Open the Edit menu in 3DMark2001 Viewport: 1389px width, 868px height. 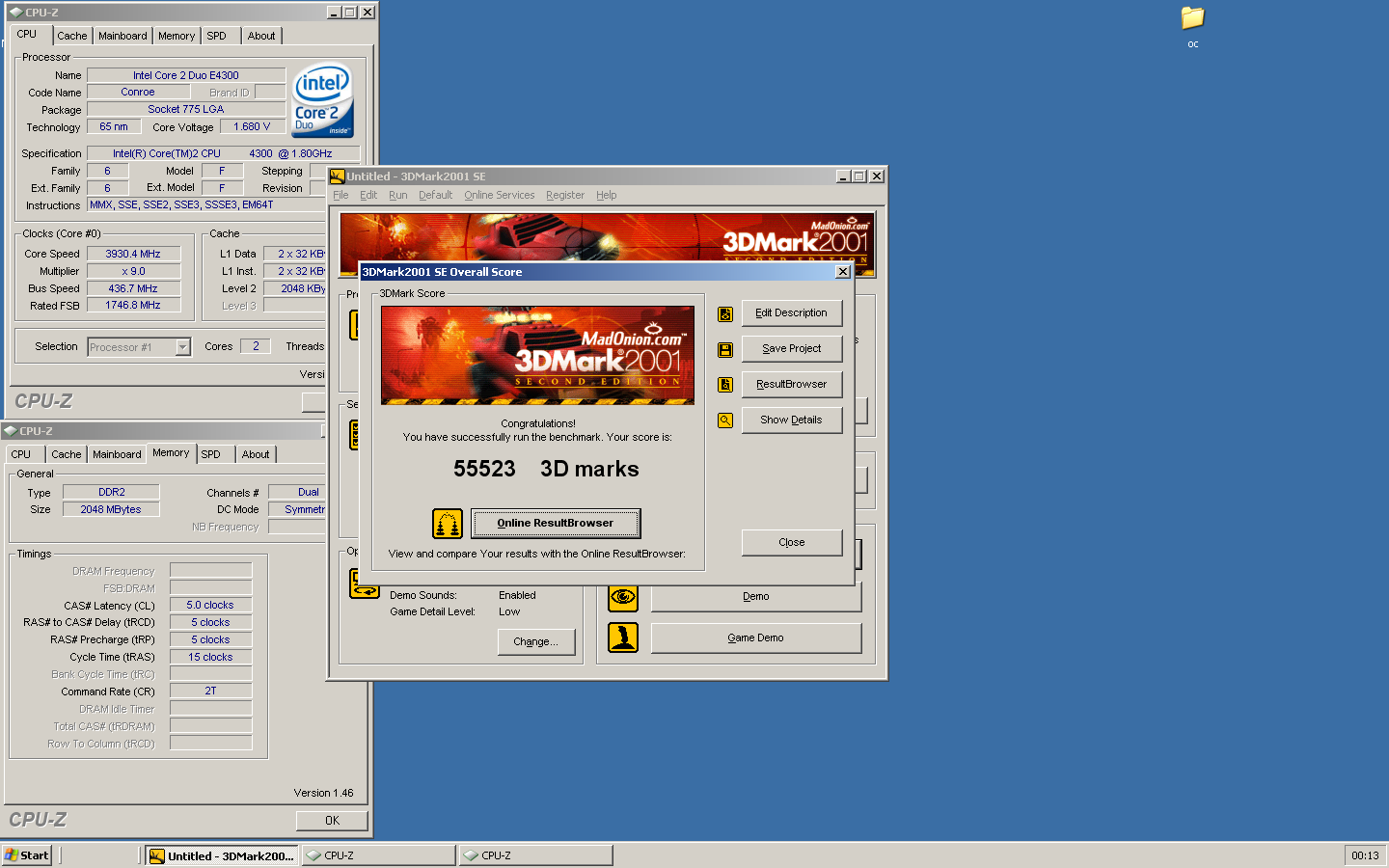(368, 195)
